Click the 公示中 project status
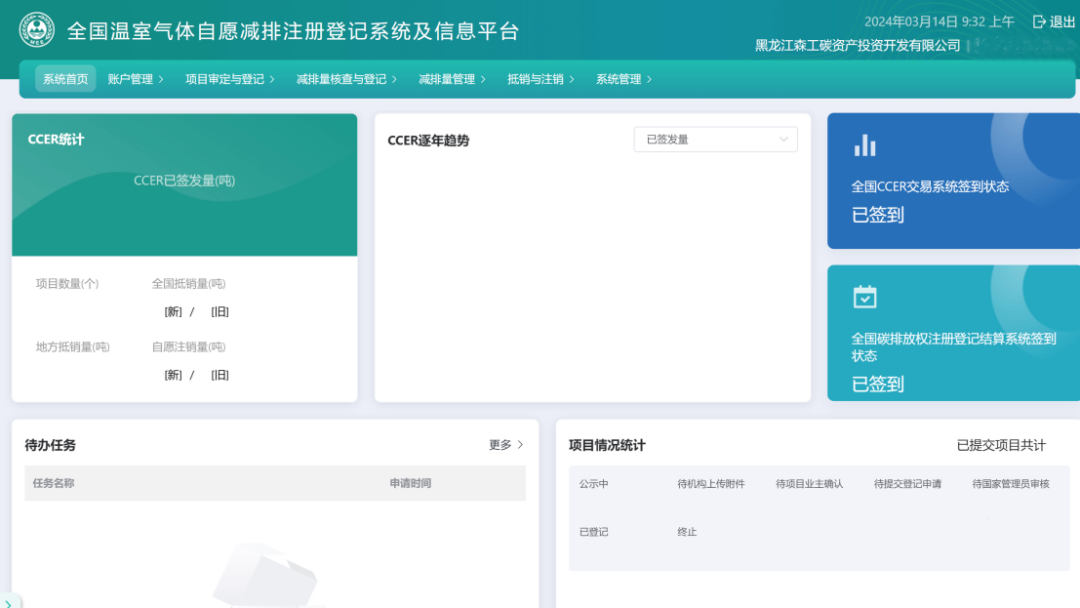 pos(594,484)
